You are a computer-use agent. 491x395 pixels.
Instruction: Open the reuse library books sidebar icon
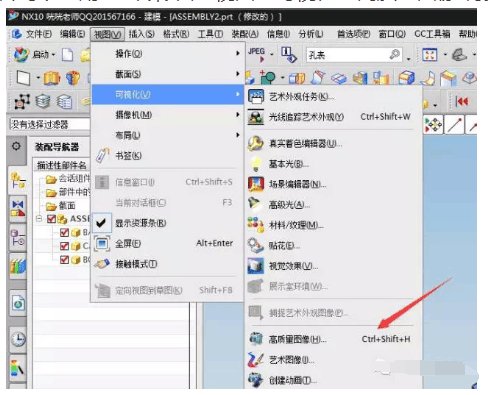pos(18,267)
